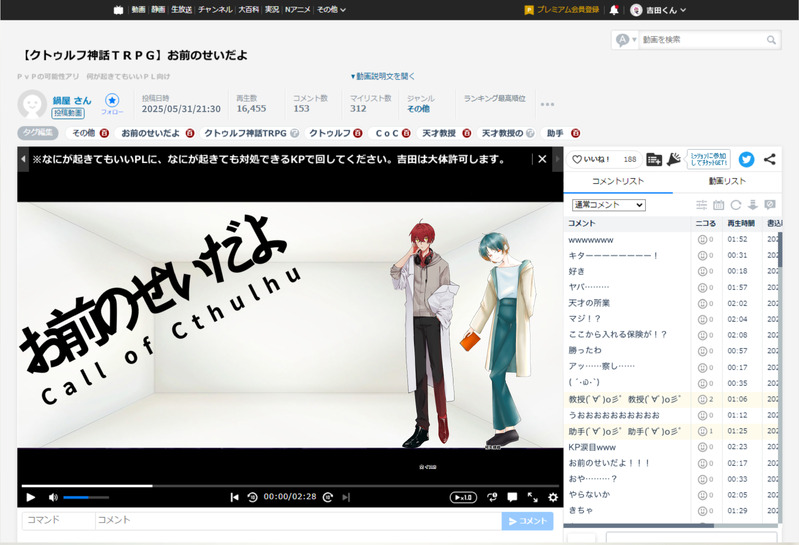
Task: Open uploader 鍋屋 profile link
Action: pos(72,100)
